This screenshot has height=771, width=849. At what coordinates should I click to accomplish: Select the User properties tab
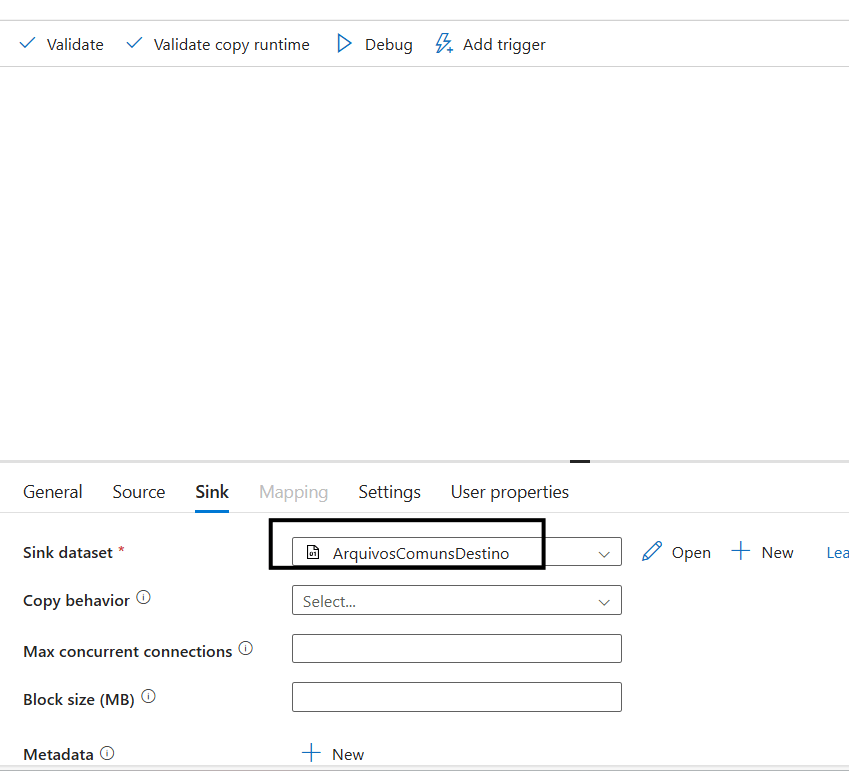click(509, 492)
